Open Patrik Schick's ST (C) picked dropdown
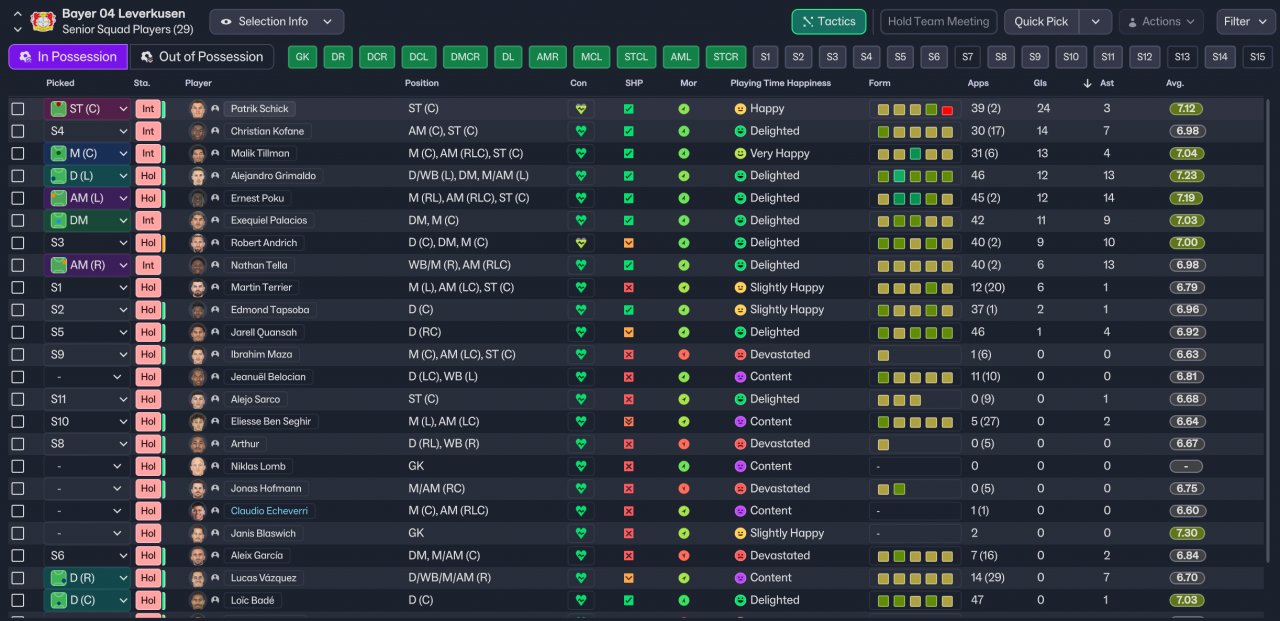The height and width of the screenshot is (621, 1280). click(88, 108)
